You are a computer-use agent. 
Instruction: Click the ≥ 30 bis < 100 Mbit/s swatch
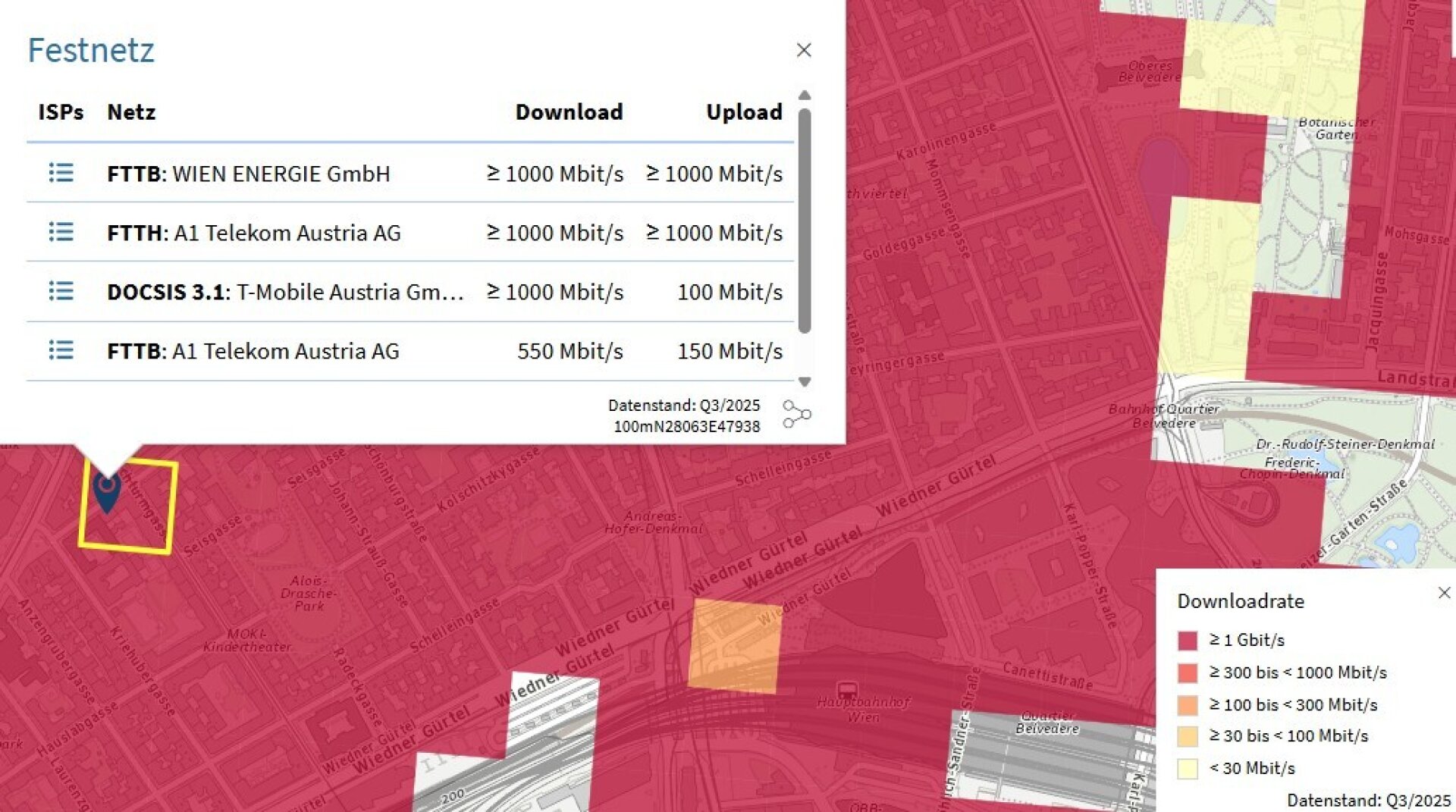[1188, 736]
